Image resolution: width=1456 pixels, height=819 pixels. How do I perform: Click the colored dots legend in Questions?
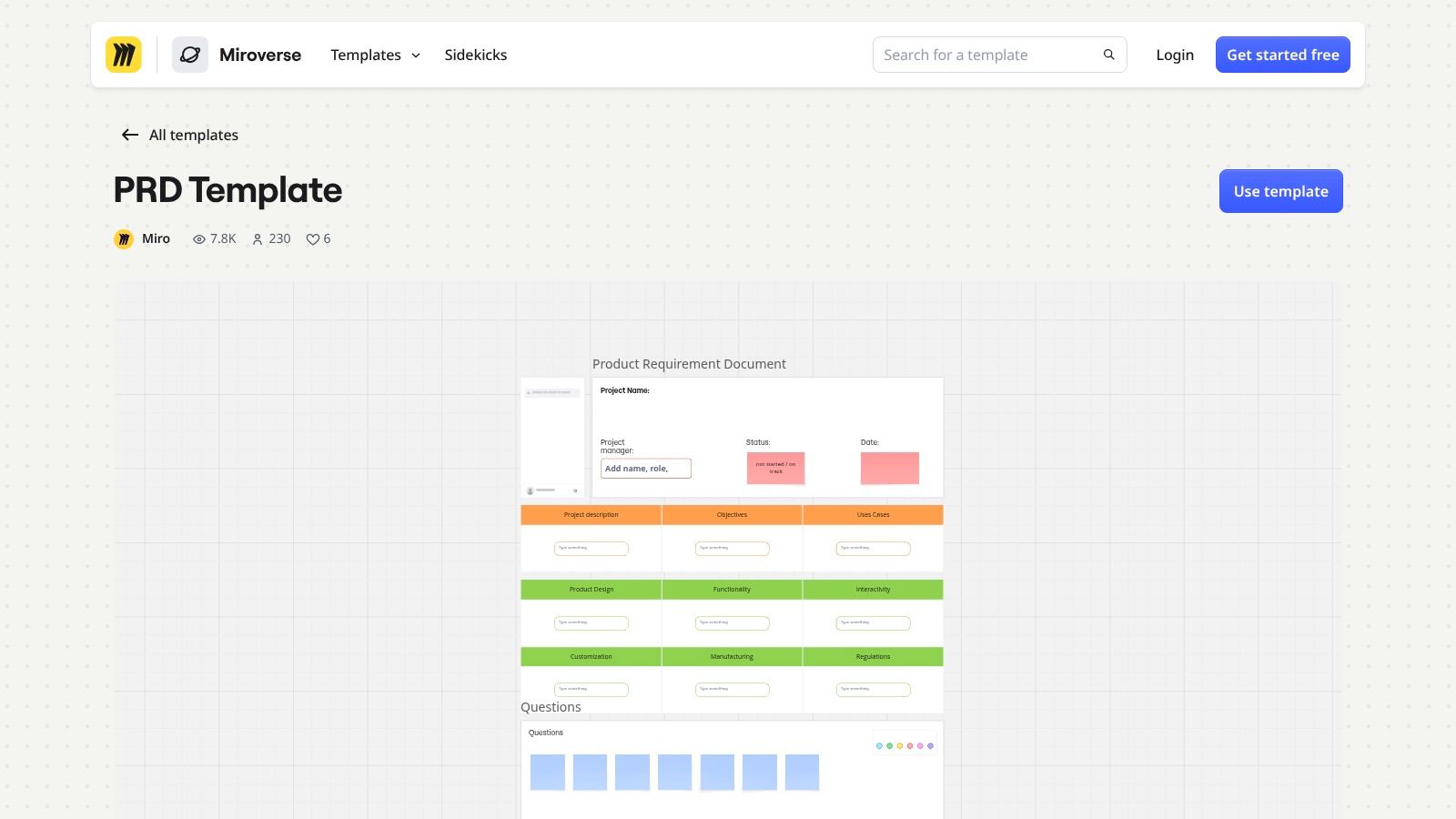point(904,745)
